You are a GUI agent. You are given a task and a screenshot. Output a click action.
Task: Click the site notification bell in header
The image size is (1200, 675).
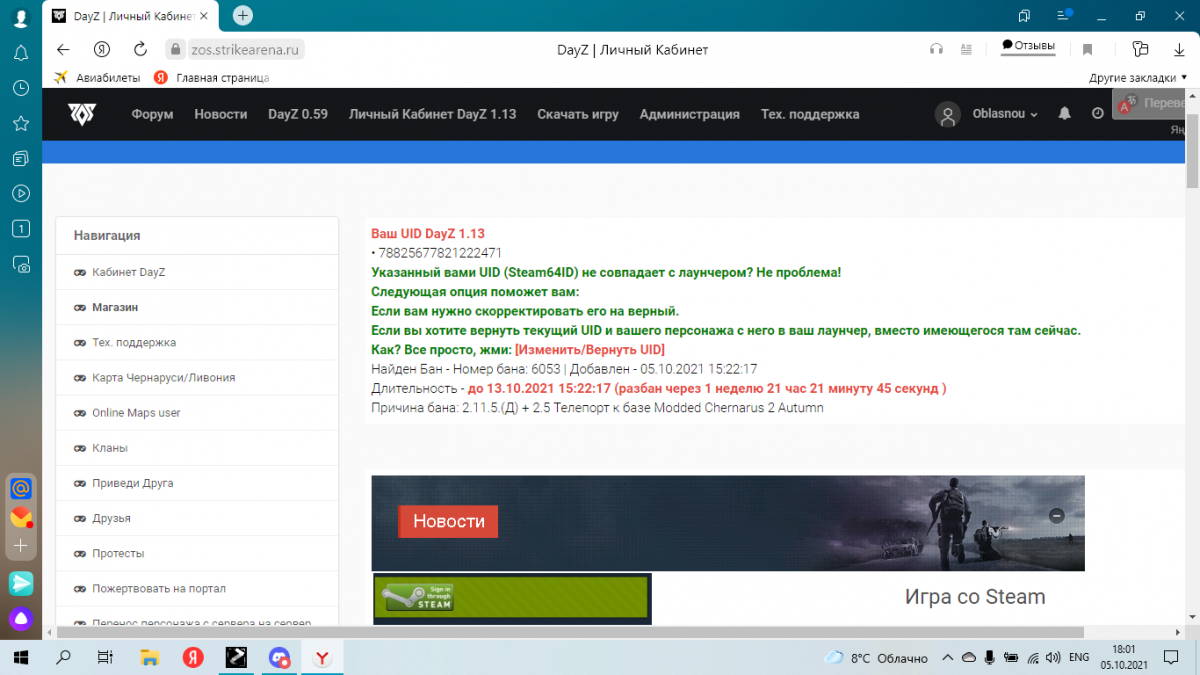coord(1065,114)
